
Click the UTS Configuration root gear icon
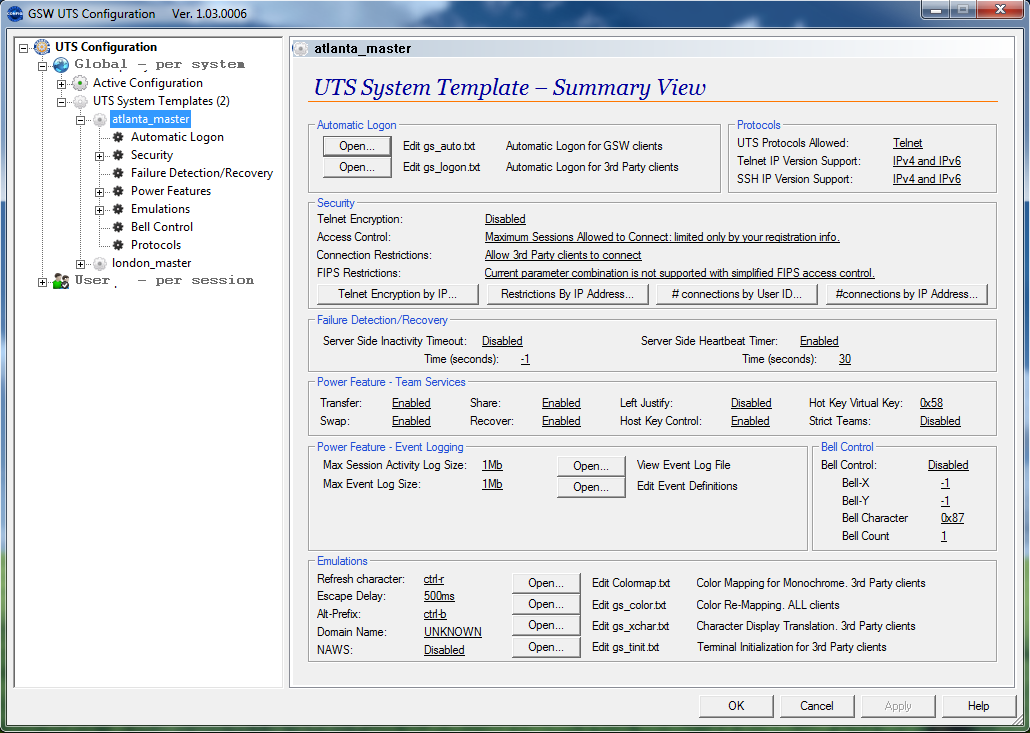coord(41,47)
